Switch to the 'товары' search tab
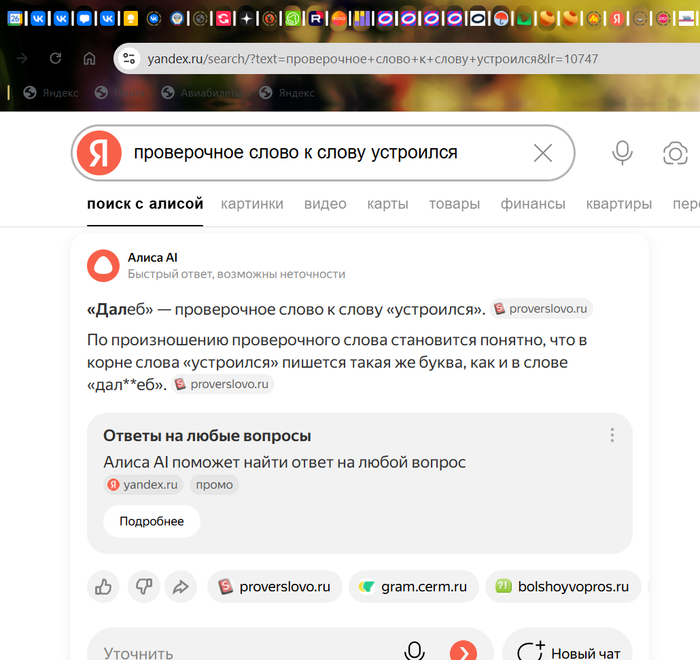Viewport: 700px width, 660px height. coord(454,204)
